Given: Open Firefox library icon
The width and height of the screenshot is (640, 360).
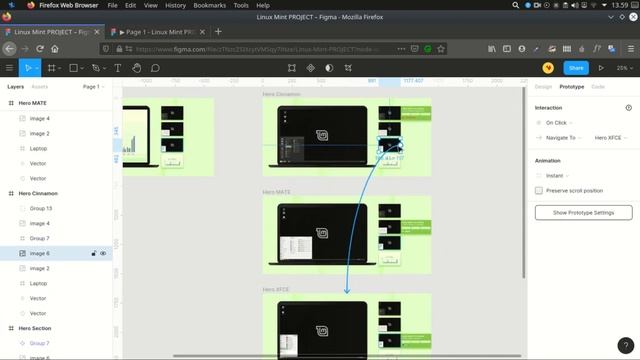Looking at the screenshot, I should click(x=492, y=49).
